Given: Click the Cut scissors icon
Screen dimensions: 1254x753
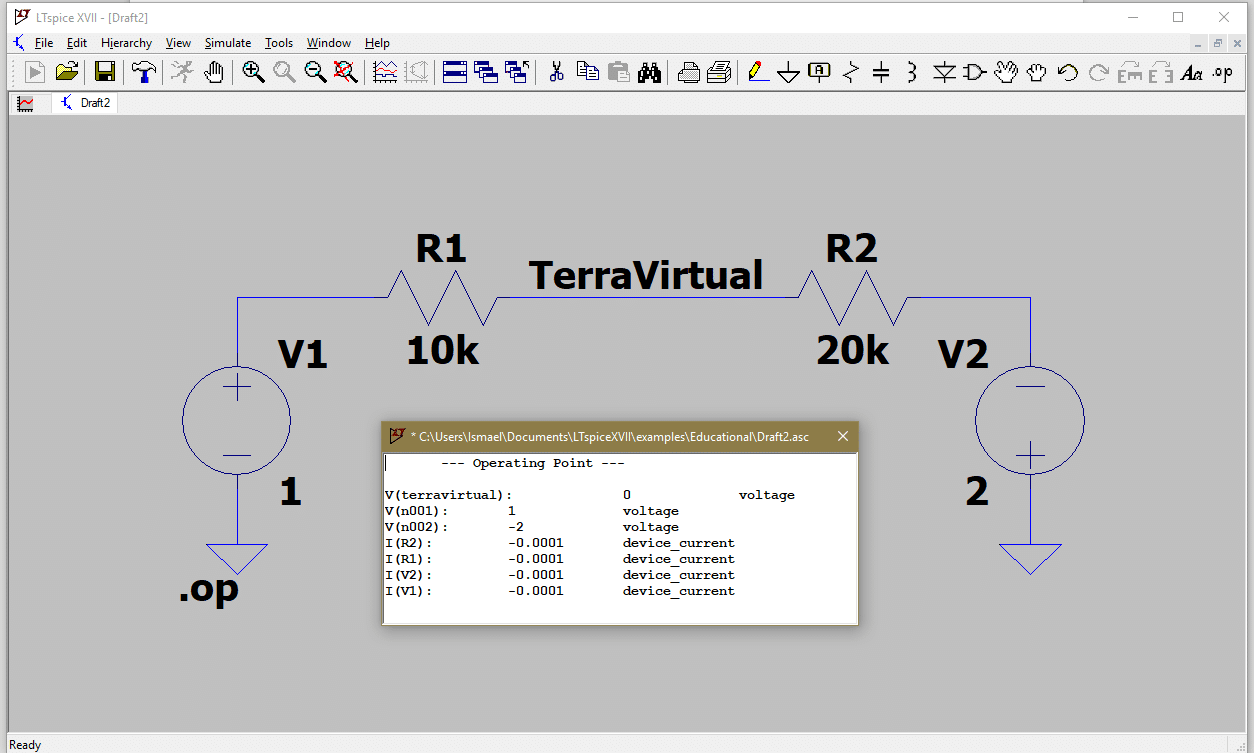Looking at the screenshot, I should point(557,72).
